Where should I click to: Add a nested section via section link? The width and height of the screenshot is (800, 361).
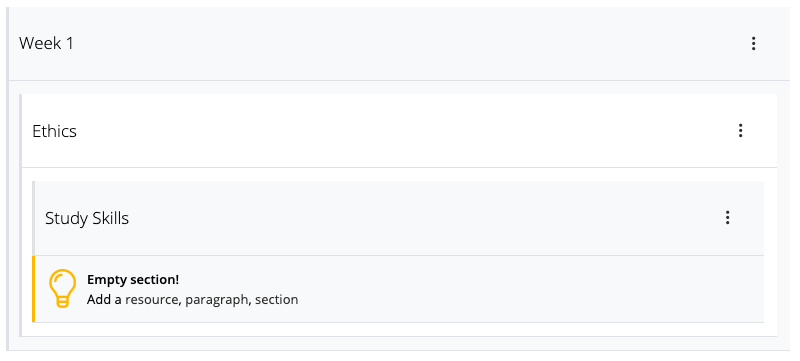[277, 300]
